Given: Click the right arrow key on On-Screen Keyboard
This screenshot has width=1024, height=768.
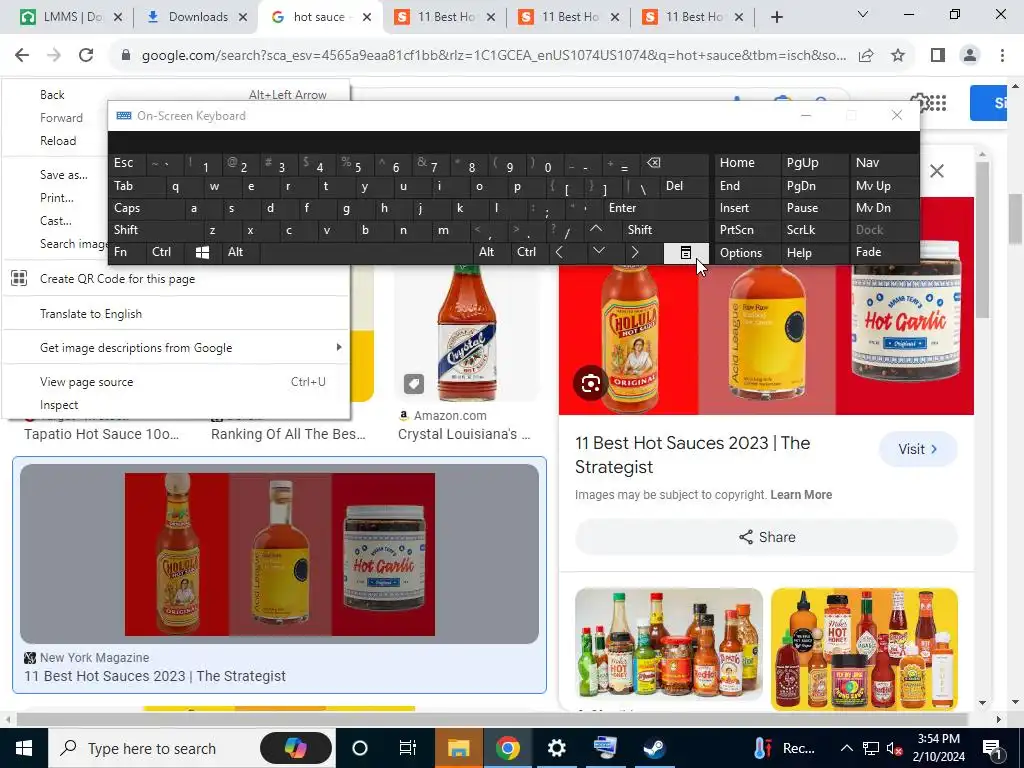Looking at the screenshot, I should (635, 252).
